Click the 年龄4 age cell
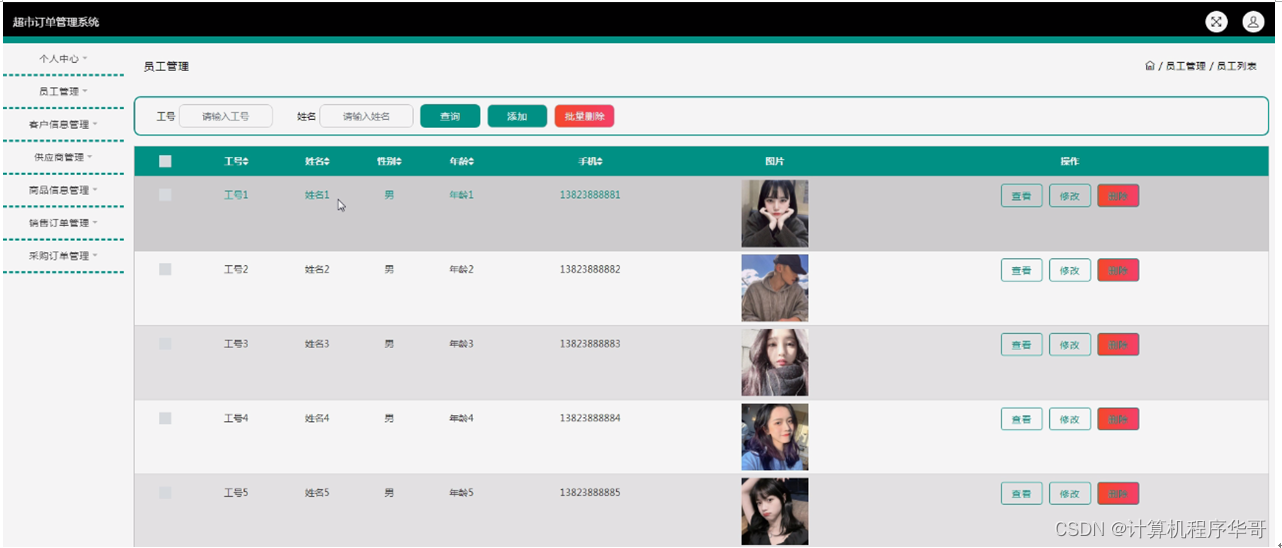 461,418
